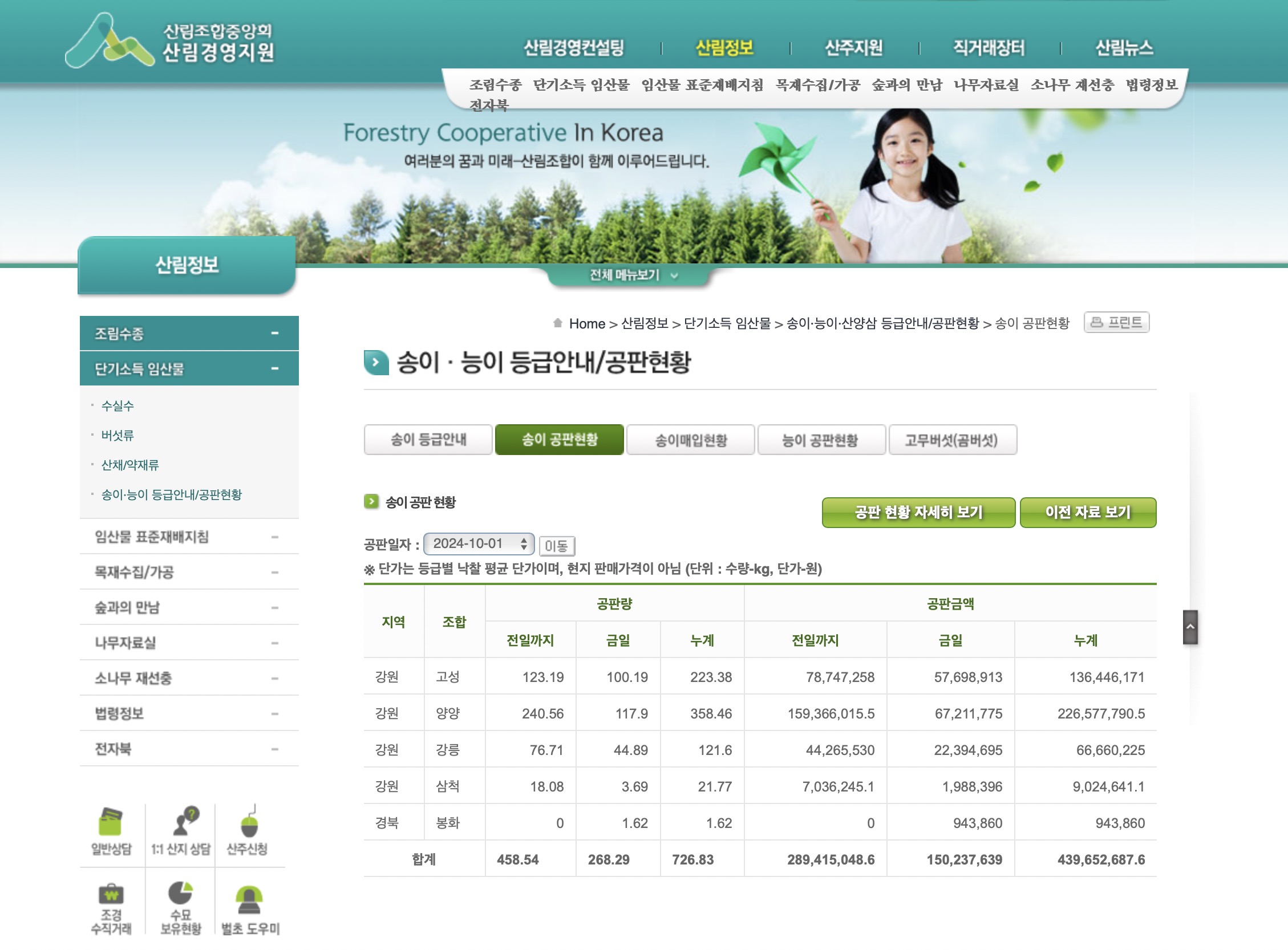Image resolution: width=1288 pixels, height=950 pixels.
Task: Click the 공판 현황 자세히 보기 button
Action: pyautogui.click(x=919, y=513)
